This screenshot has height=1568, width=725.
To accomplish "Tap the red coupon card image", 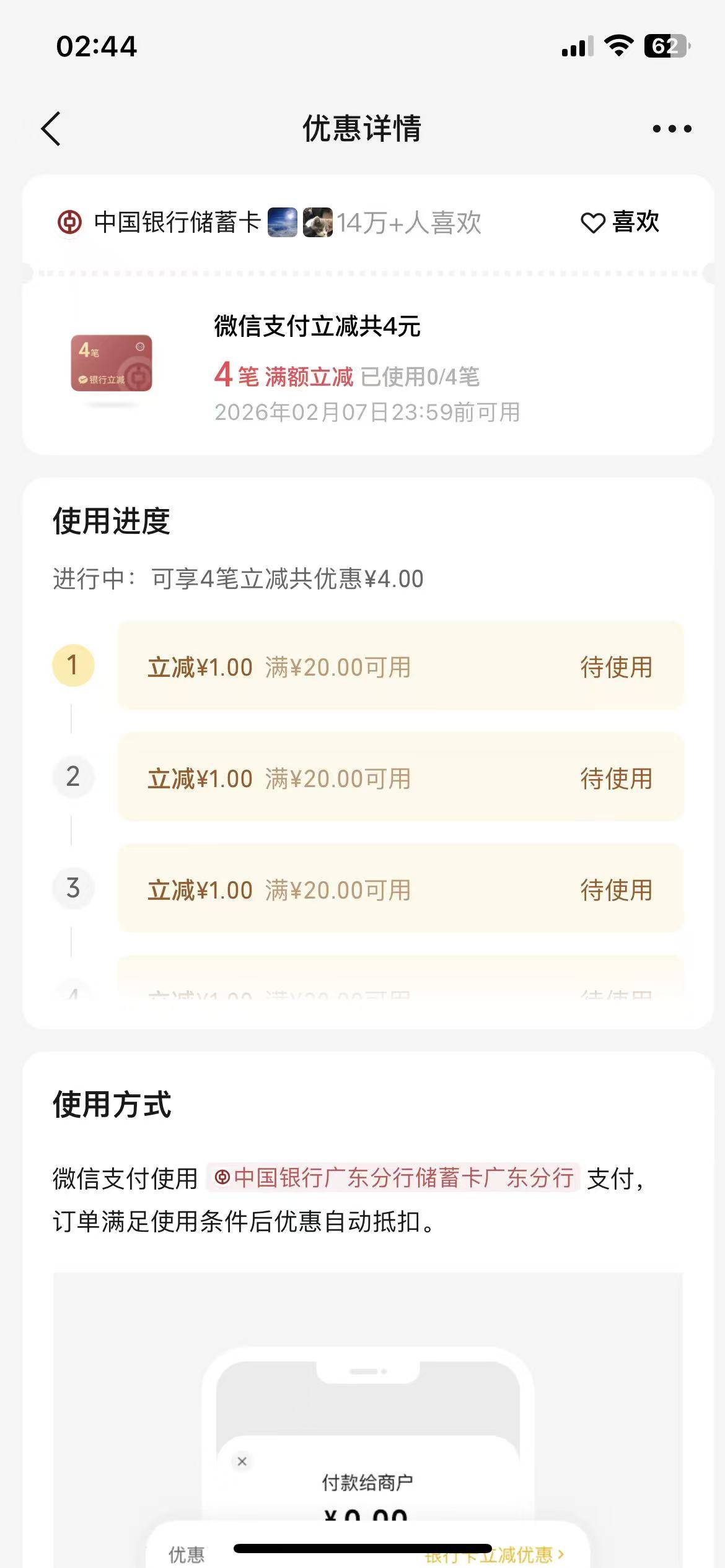I will tap(112, 363).
